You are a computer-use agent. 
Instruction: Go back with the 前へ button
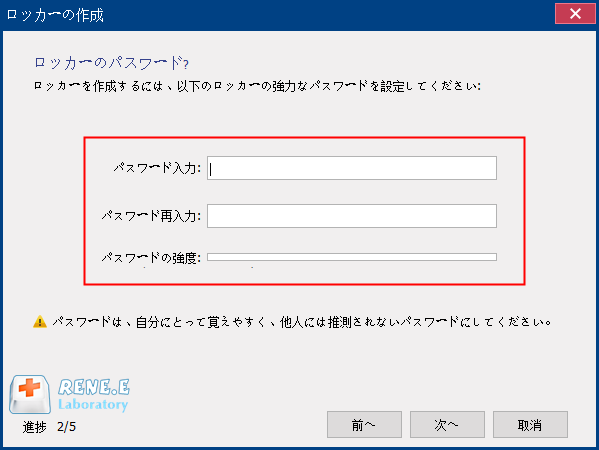(x=364, y=424)
